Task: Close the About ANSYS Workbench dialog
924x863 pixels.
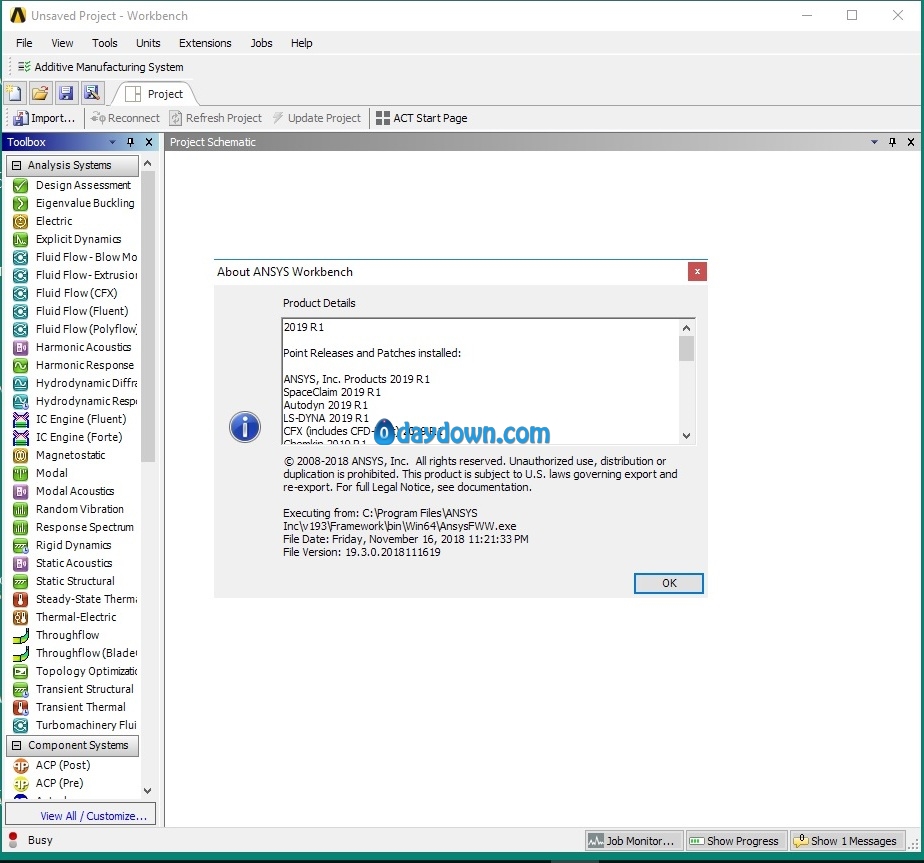Action: point(697,272)
